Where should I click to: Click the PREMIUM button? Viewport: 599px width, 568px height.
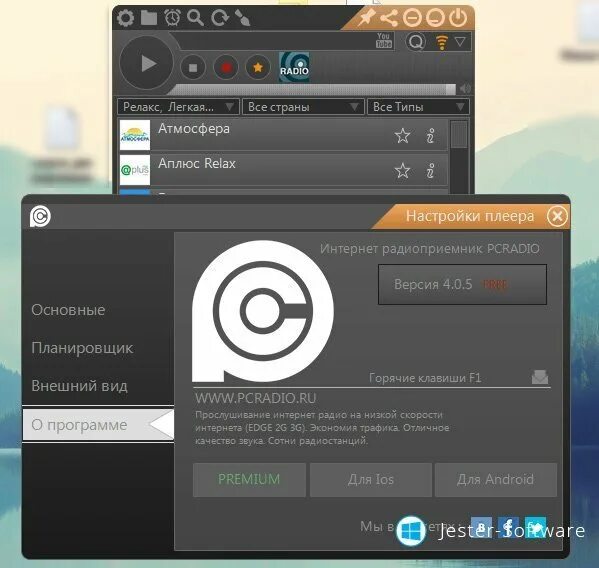click(249, 480)
